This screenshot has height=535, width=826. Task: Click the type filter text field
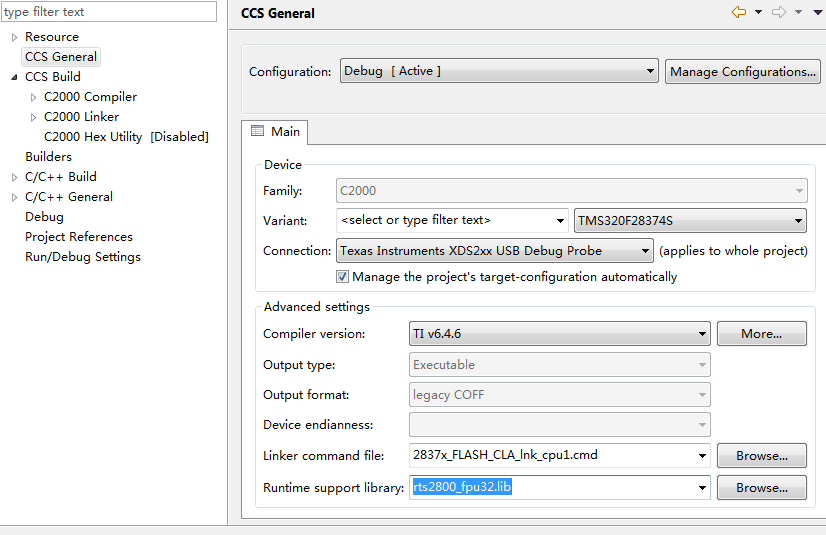click(x=108, y=12)
